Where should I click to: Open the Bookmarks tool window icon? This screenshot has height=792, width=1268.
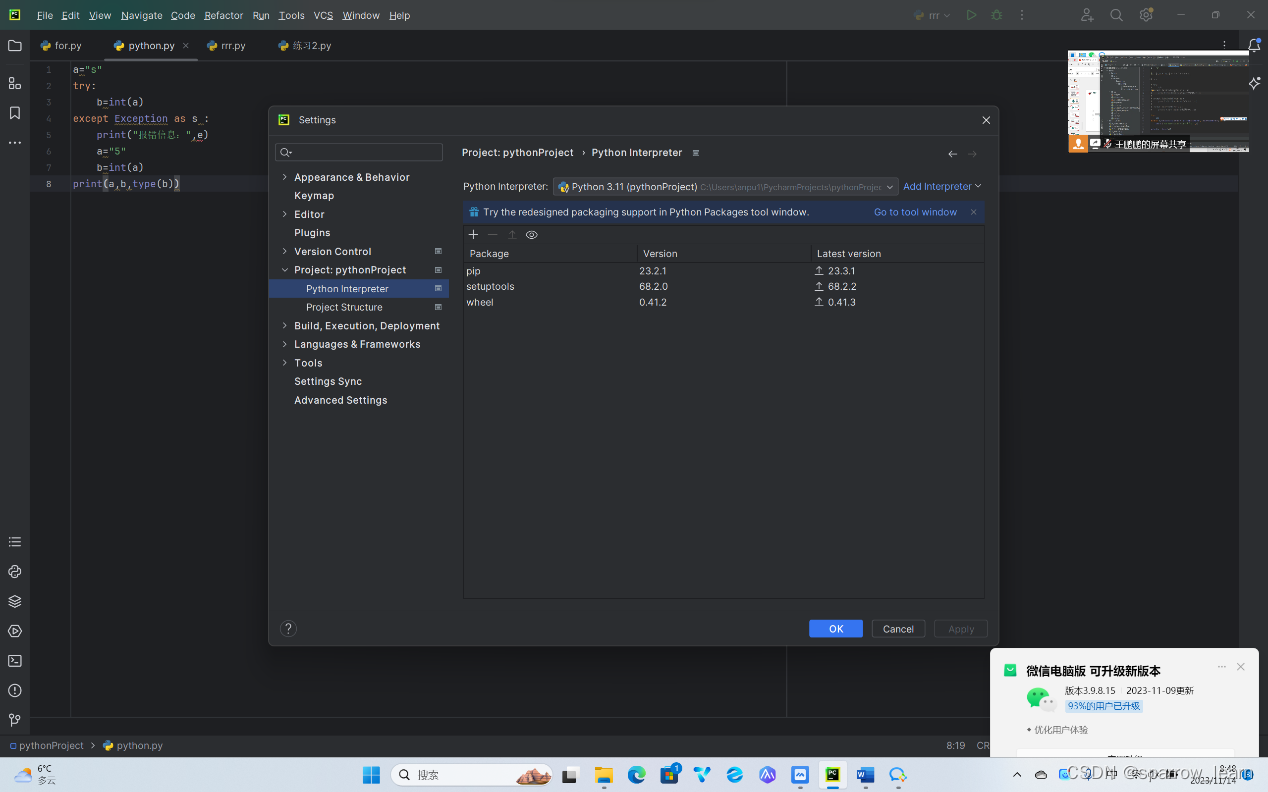[x=14, y=113]
